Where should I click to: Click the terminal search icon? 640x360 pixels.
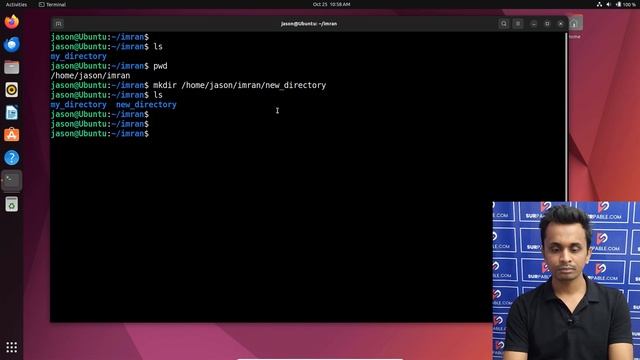tap(504, 24)
